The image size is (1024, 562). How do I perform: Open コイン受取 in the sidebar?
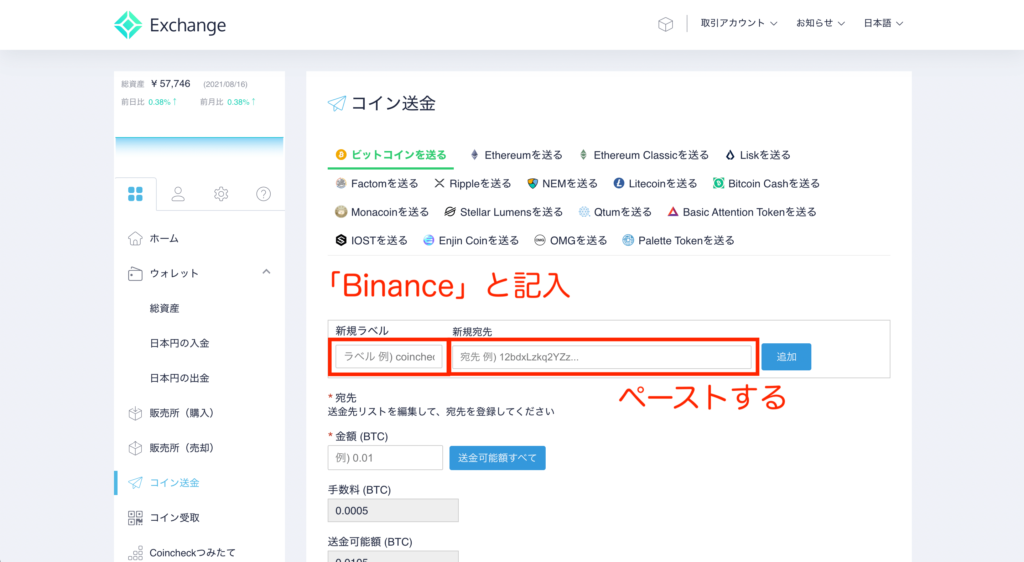[174, 518]
